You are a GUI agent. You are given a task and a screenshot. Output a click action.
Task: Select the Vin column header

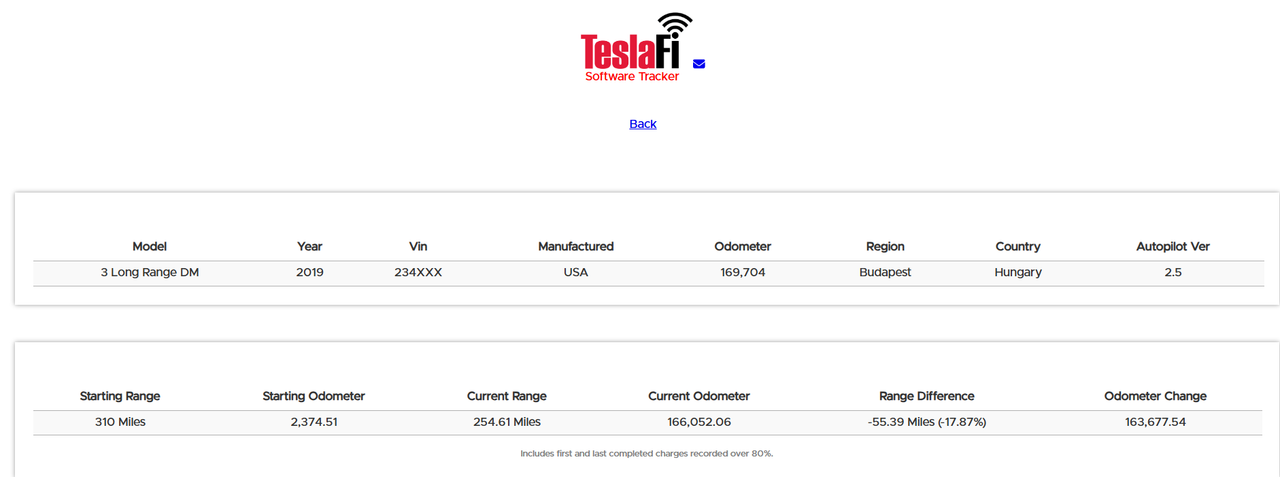[x=418, y=247]
